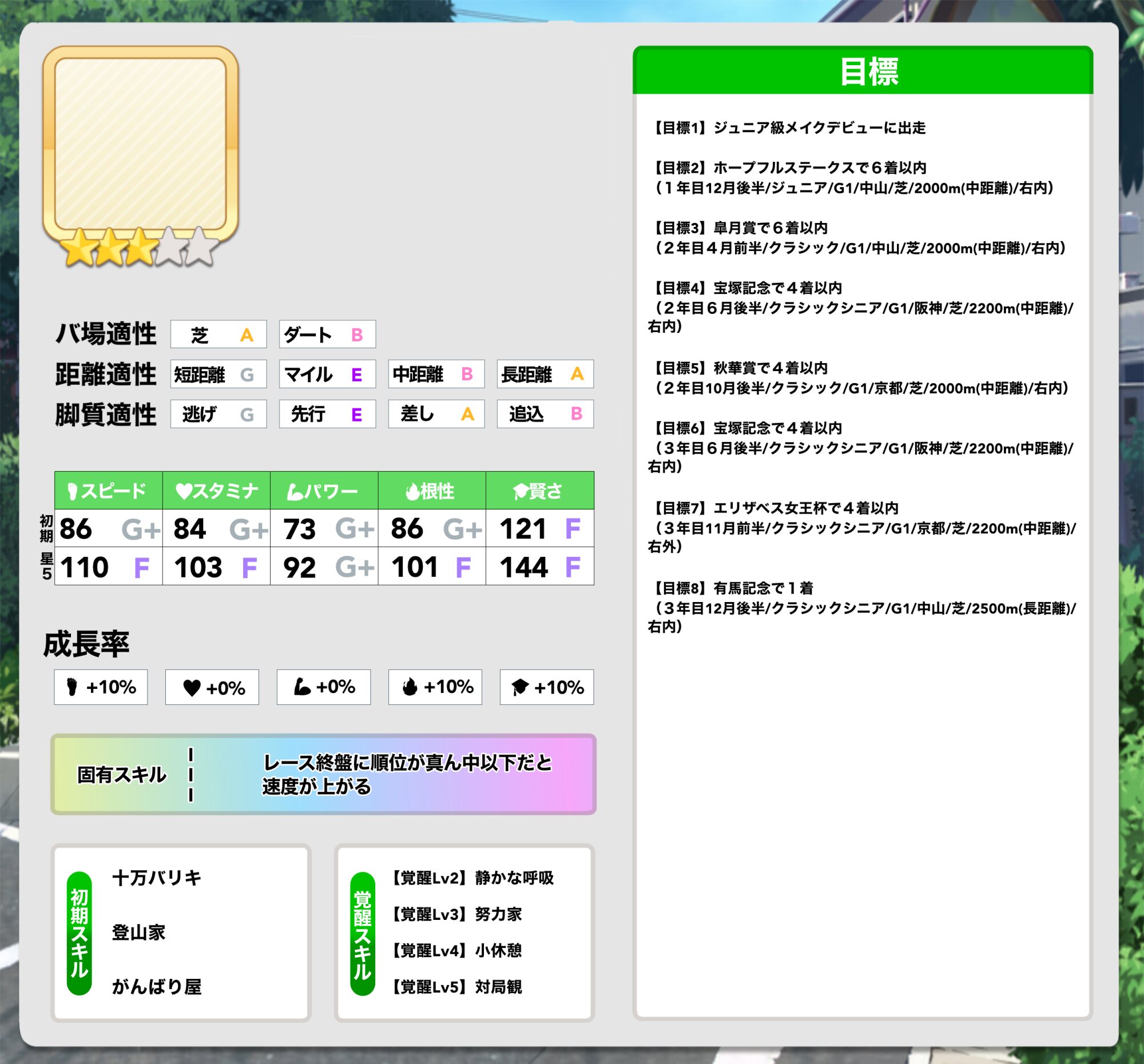This screenshot has width=1144, height=1064.
Task: Click the stamina heart icon in stats header
Action: coord(183,491)
